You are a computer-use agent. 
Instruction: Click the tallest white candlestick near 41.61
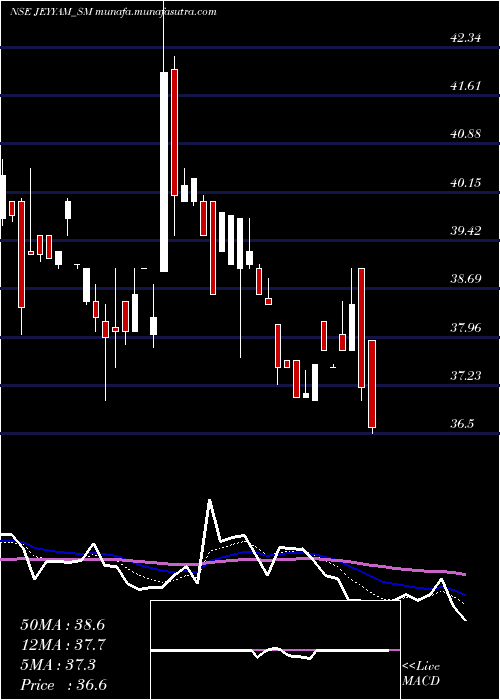[x=164, y=172]
